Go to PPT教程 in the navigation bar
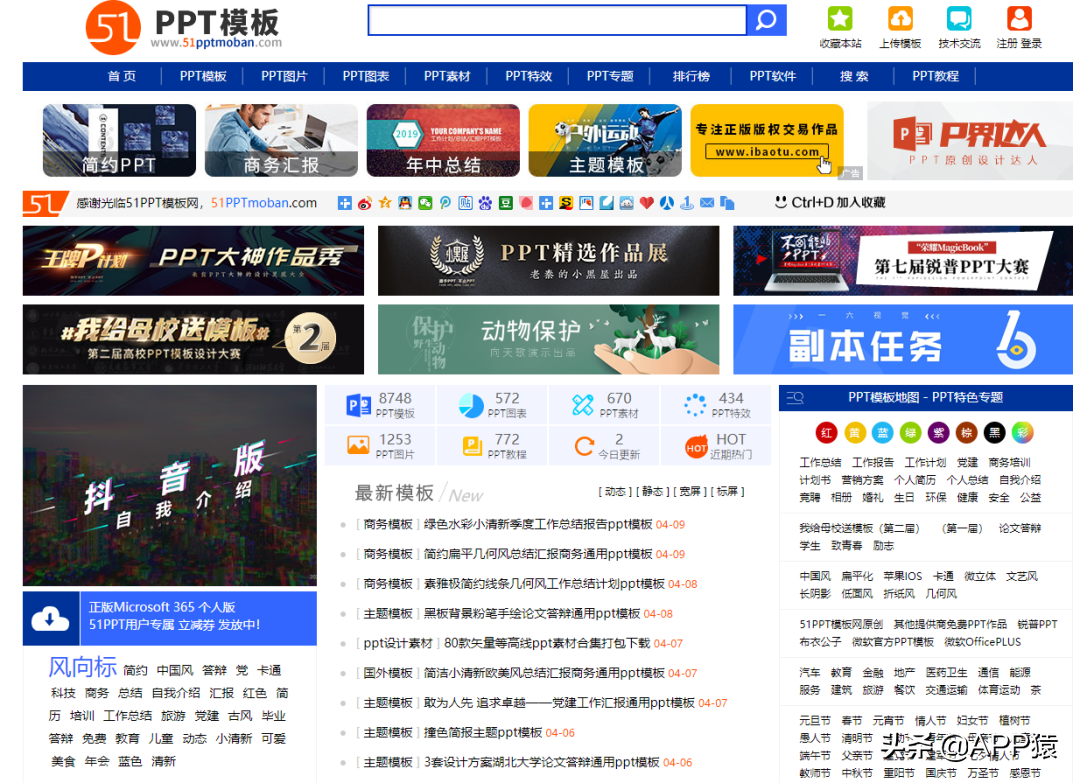Viewport: 1080px width, 783px height. click(x=935, y=76)
